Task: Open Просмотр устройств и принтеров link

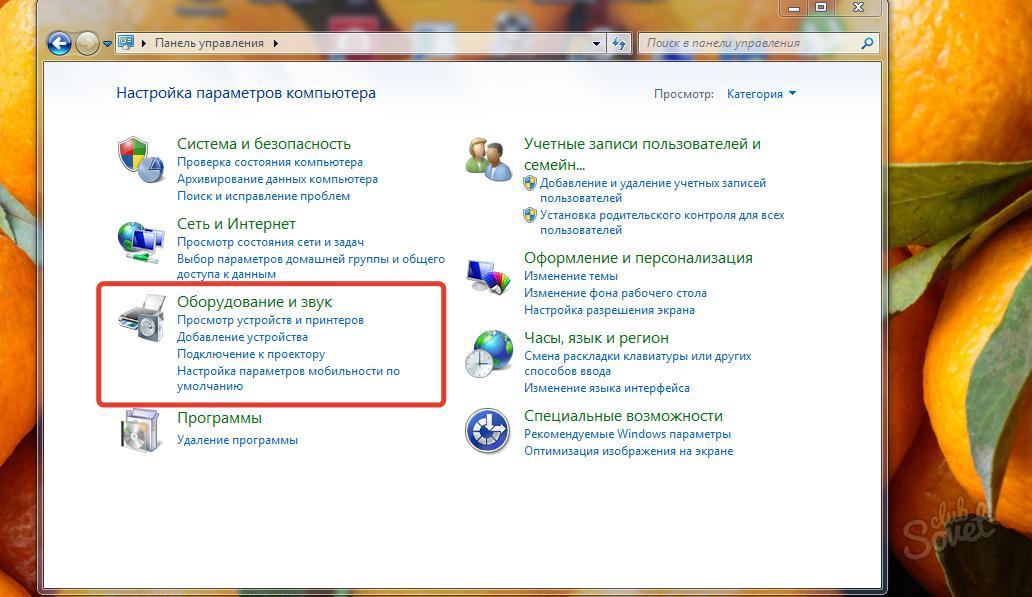Action: pyautogui.click(x=270, y=320)
